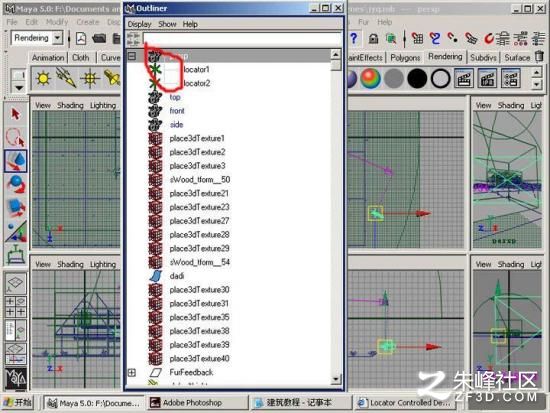Screen dimensions: 550x413
Task: Open the Start button on taskbar
Action: pyautogui.click(x=18, y=403)
